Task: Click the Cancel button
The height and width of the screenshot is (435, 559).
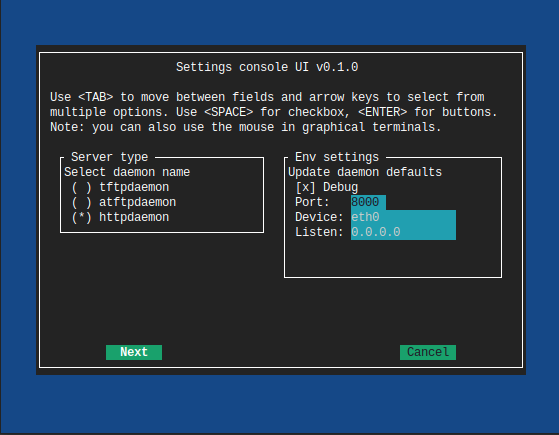Action: coord(428,352)
